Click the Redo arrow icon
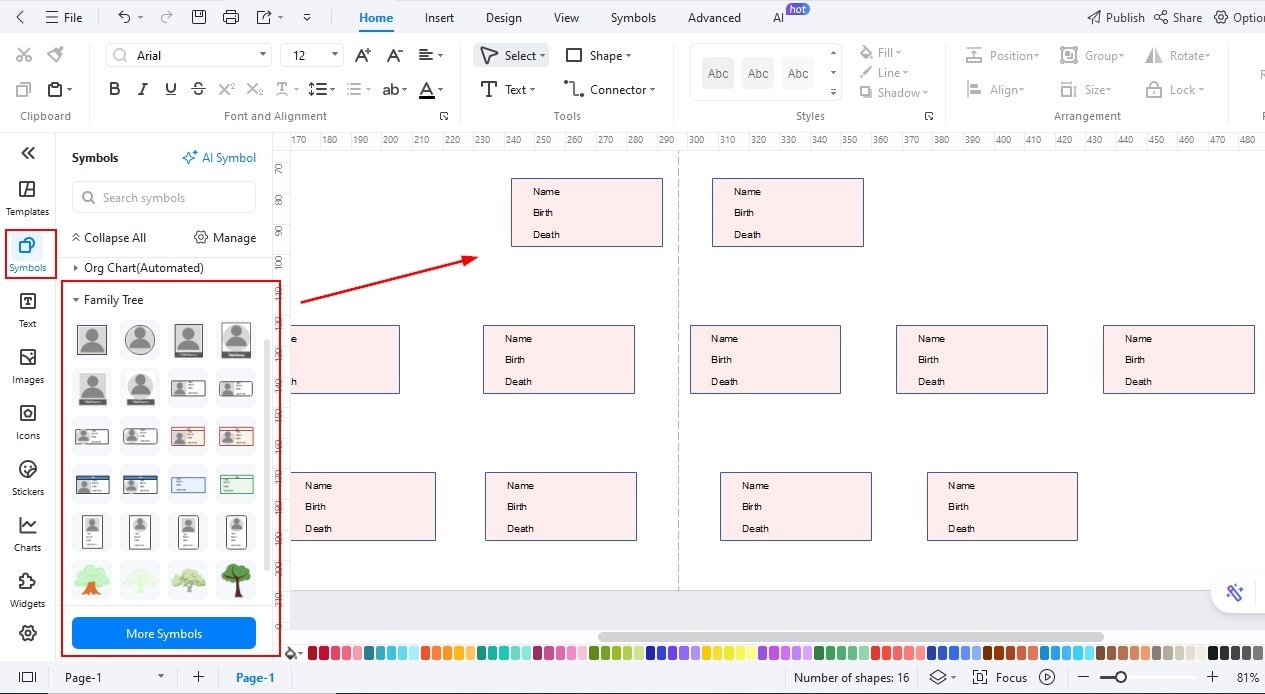The width and height of the screenshot is (1265, 694). point(166,17)
